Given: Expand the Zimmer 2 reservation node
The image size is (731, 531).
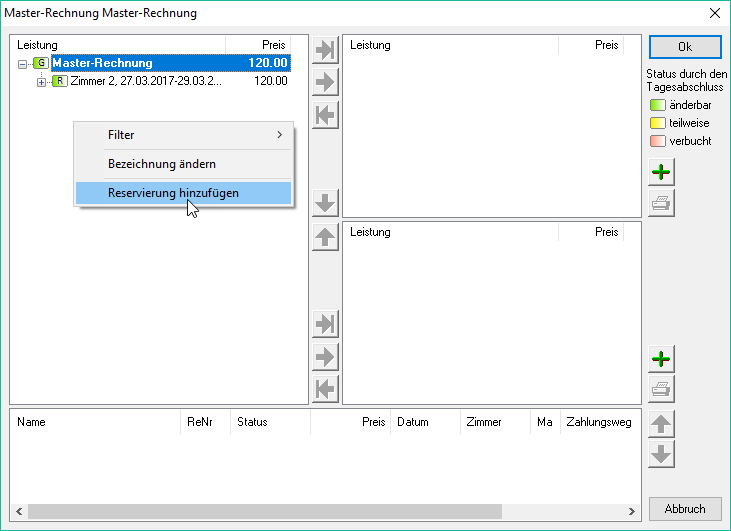Looking at the screenshot, I should (x=41, y=83).
